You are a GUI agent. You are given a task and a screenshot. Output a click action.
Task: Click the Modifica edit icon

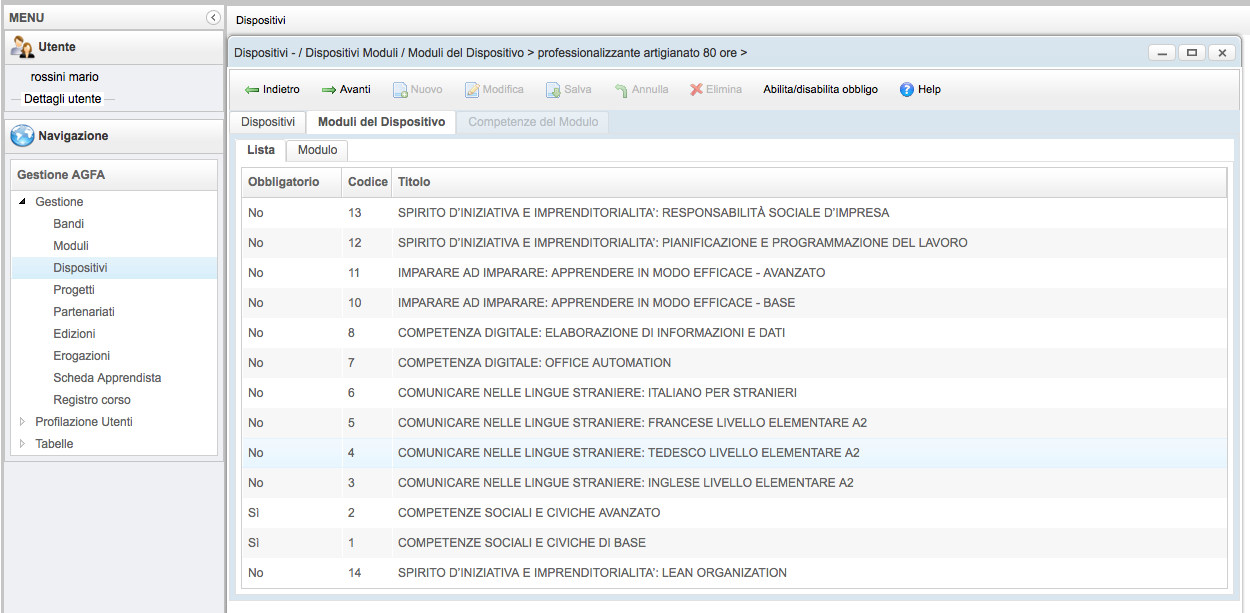click(472, 90)
